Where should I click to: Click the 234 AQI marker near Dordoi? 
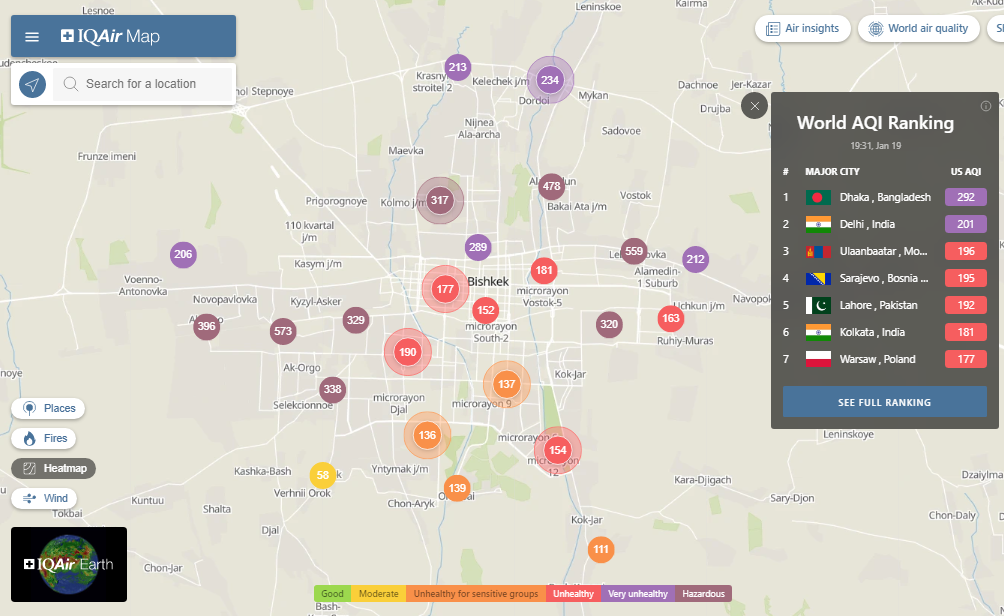(550, 80)
